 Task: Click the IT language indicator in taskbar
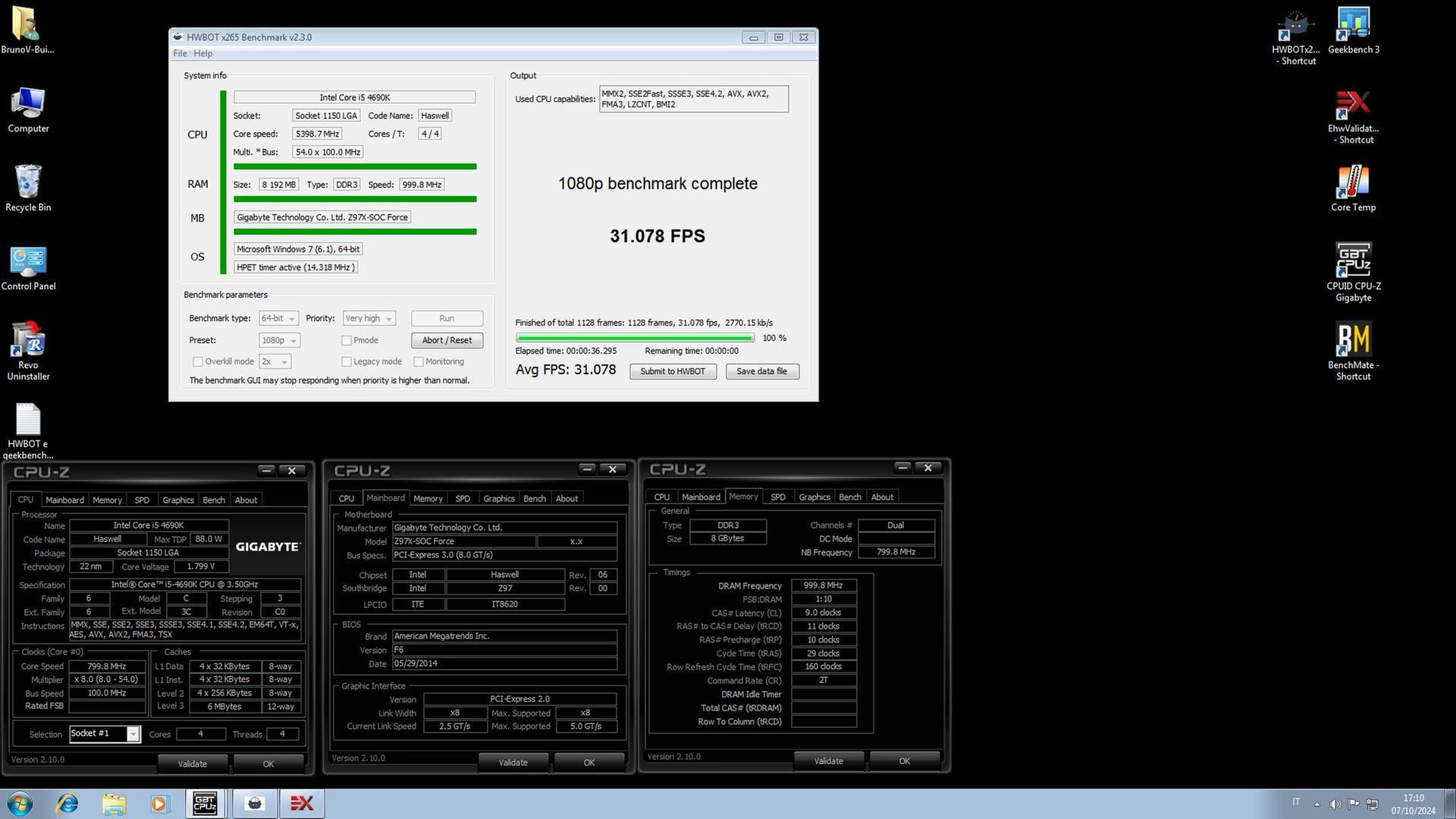[1296, 802]
